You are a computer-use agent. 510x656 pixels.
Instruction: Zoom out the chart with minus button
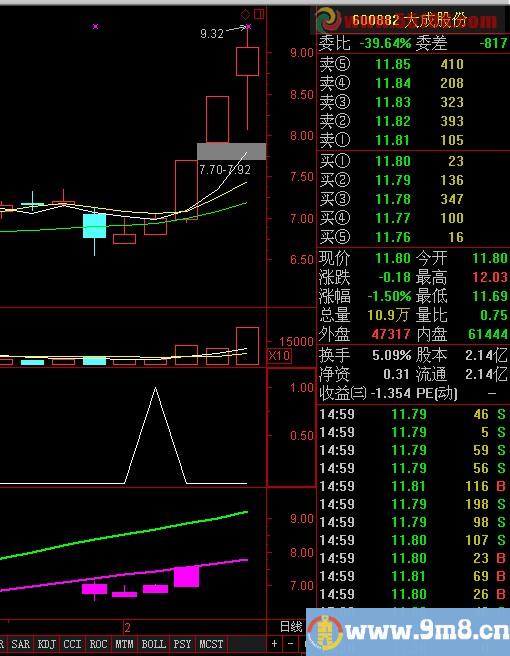291,644
